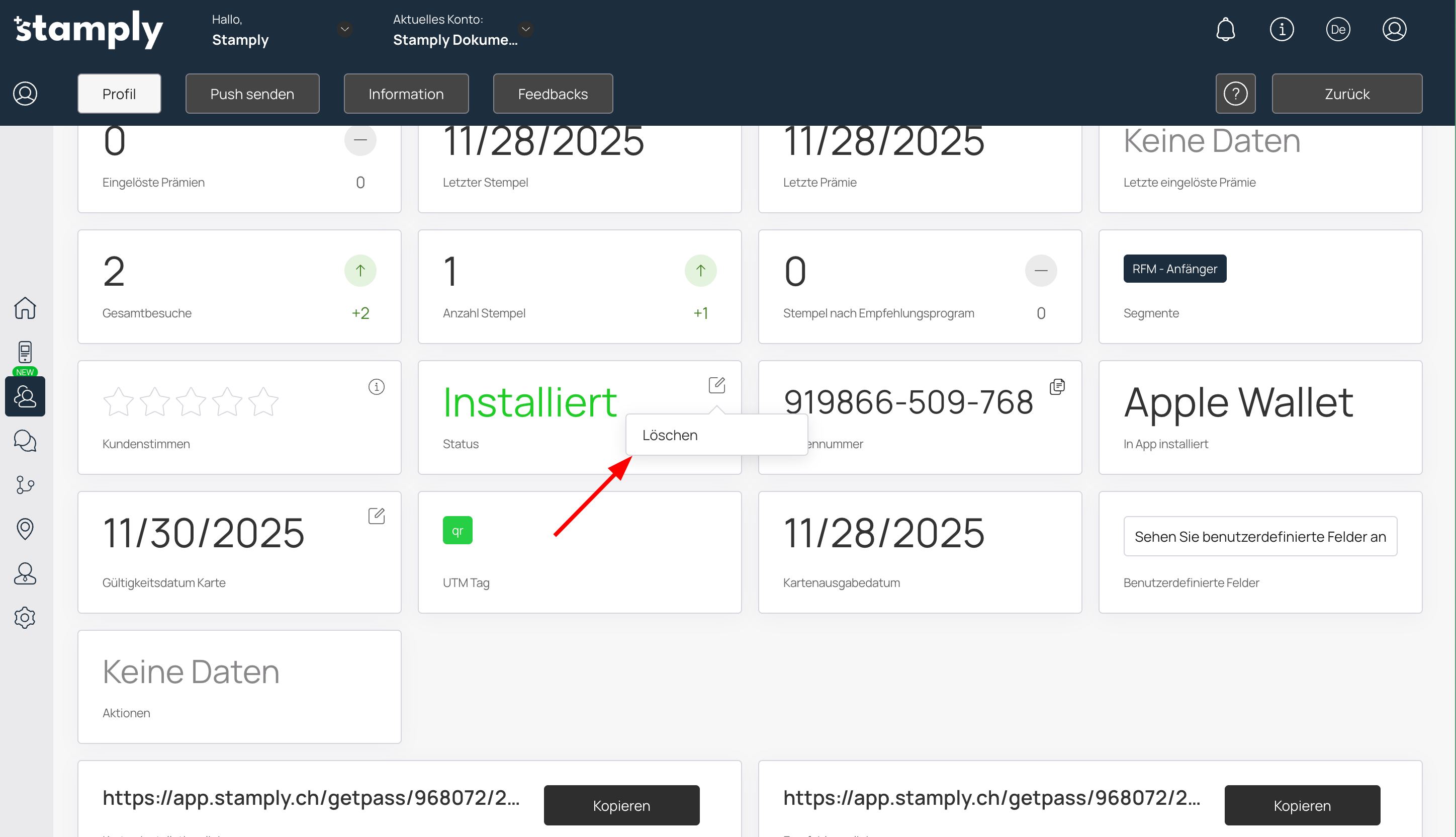Click the De language selector icon
The image size is (1456, 837).
(x=1338, y=29)
